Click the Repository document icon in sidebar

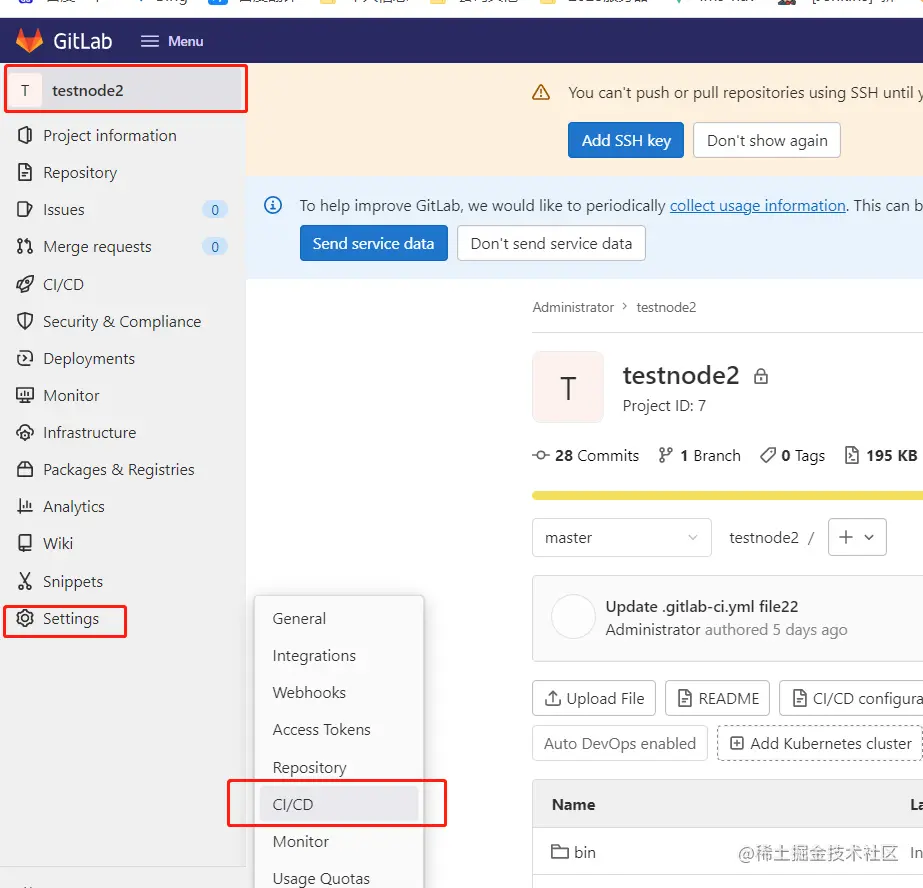pyautogui.click(x=25, y=172)
